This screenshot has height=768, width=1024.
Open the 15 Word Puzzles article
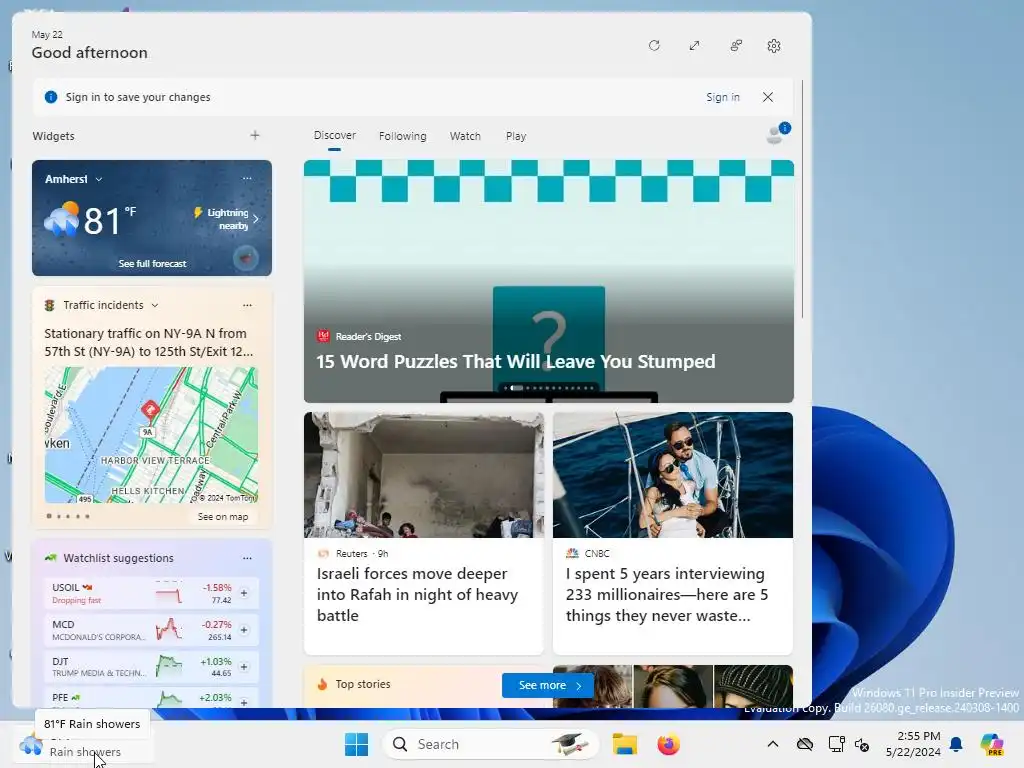549,281
